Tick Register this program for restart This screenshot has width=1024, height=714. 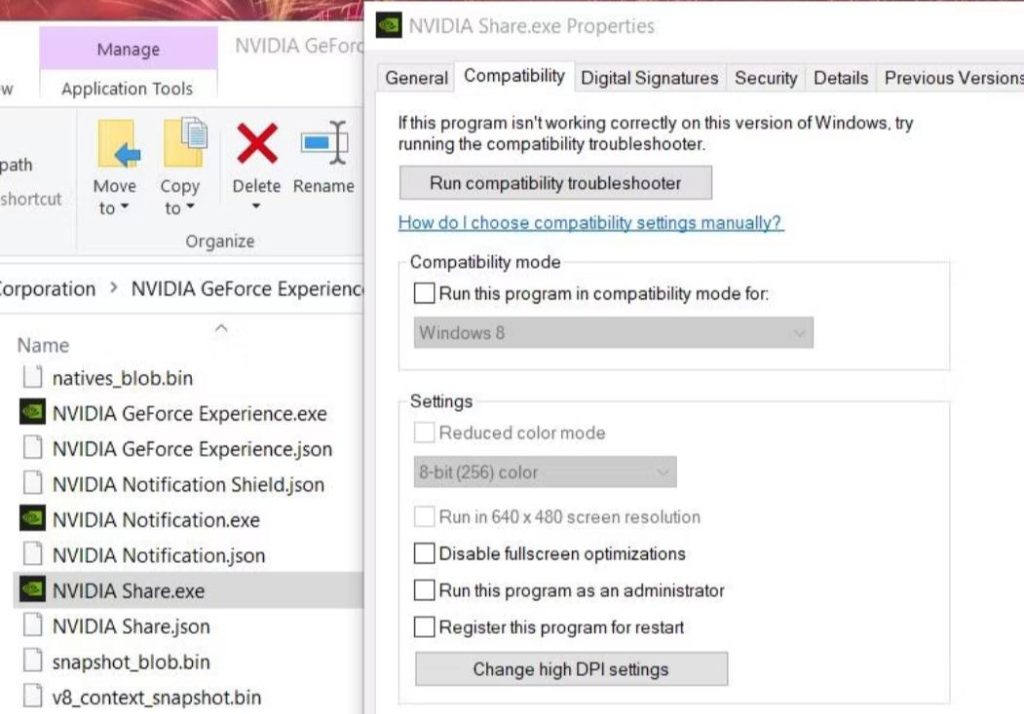coord(424,627)
